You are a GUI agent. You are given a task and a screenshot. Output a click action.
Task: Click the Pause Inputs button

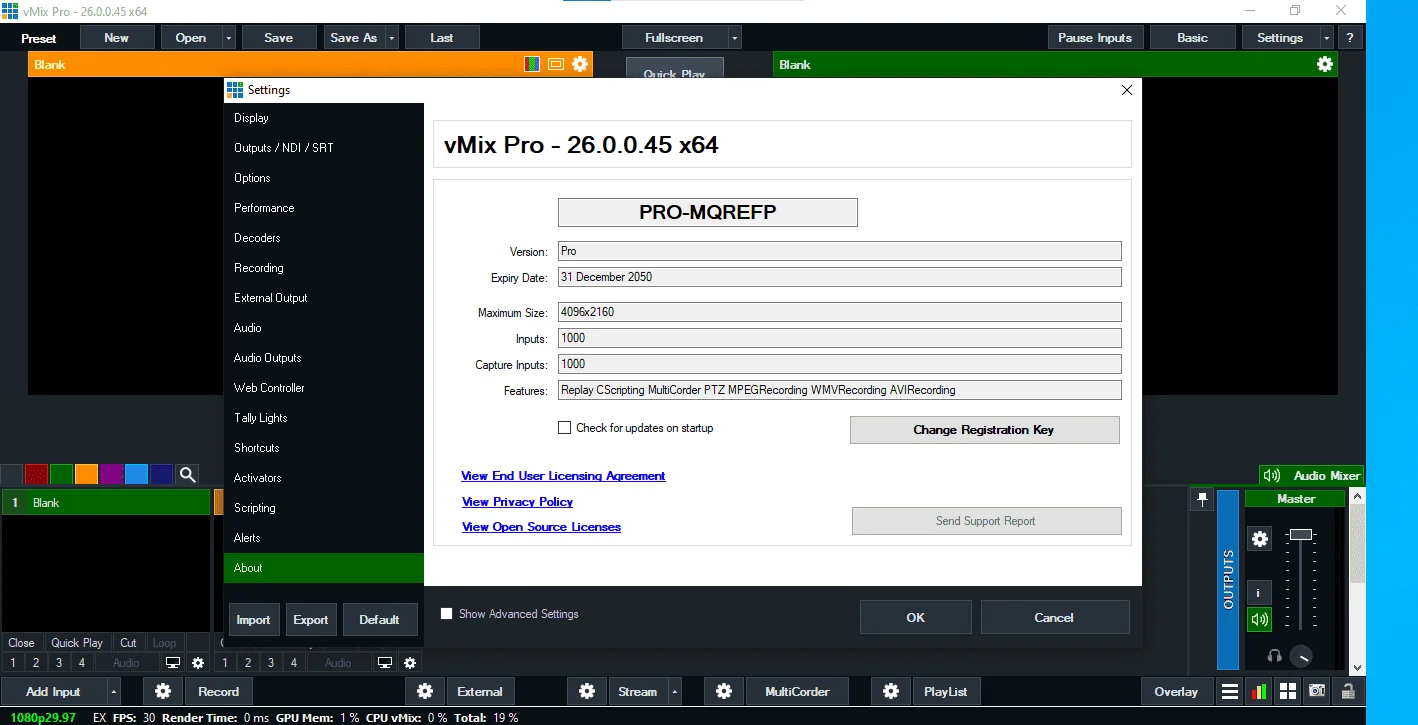click(1095, 38)
